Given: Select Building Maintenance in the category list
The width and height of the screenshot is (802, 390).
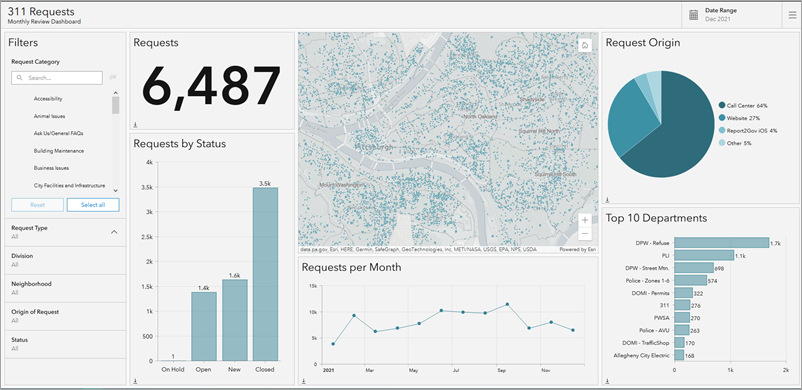Looking at the screenshot, I should (59, 151).
